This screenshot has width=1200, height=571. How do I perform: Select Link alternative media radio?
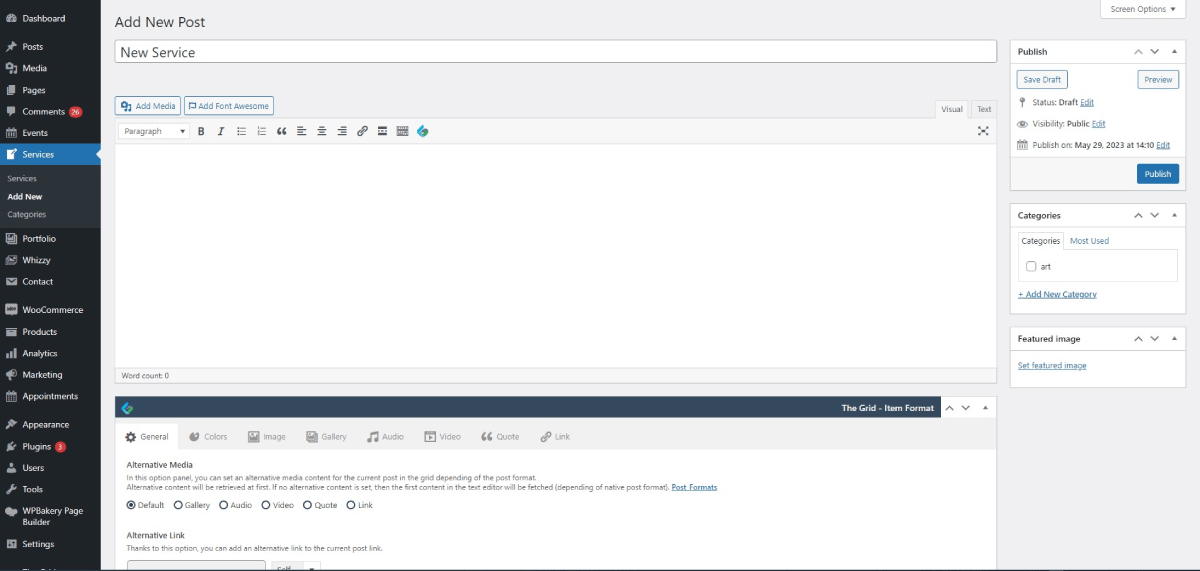point(351,505)
